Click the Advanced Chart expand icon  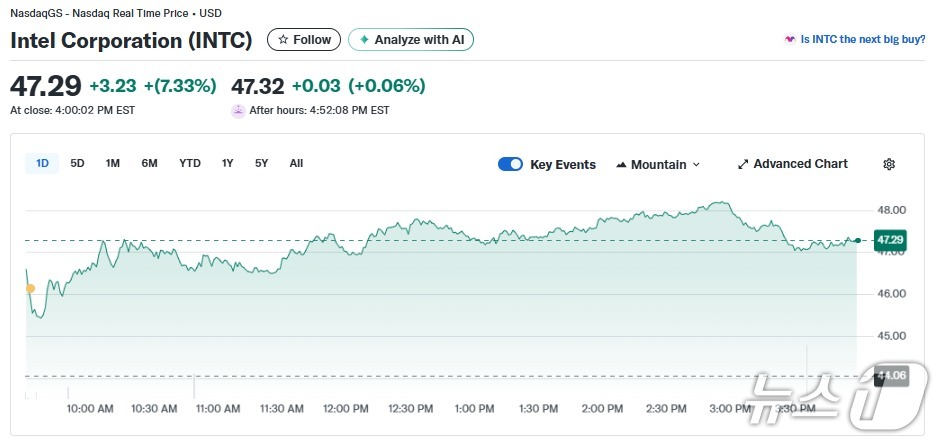(743, 164)
